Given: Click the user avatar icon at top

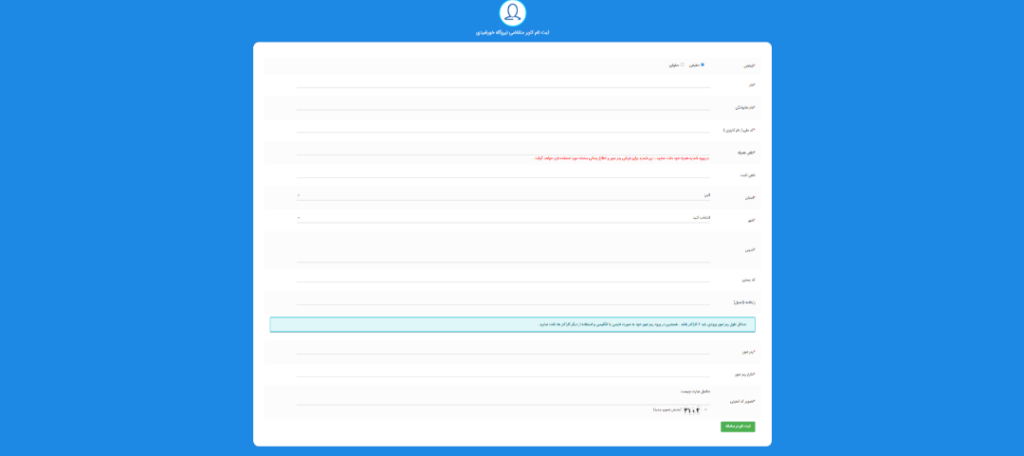Looking at the screenshot, I should (512, 13).
